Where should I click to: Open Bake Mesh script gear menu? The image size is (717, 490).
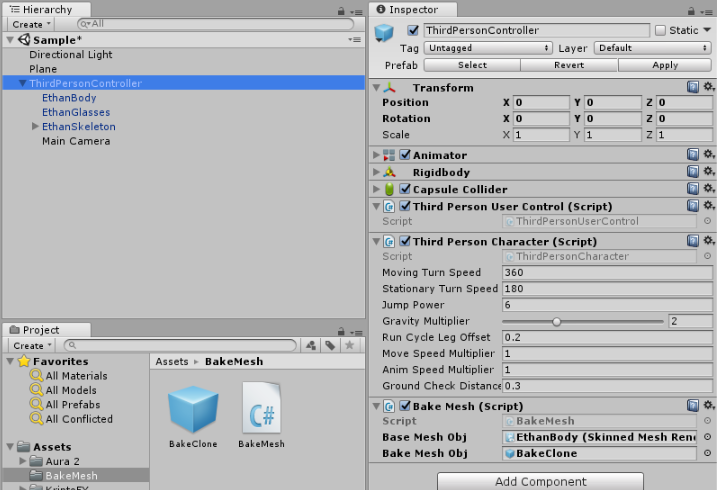(708, 405)
